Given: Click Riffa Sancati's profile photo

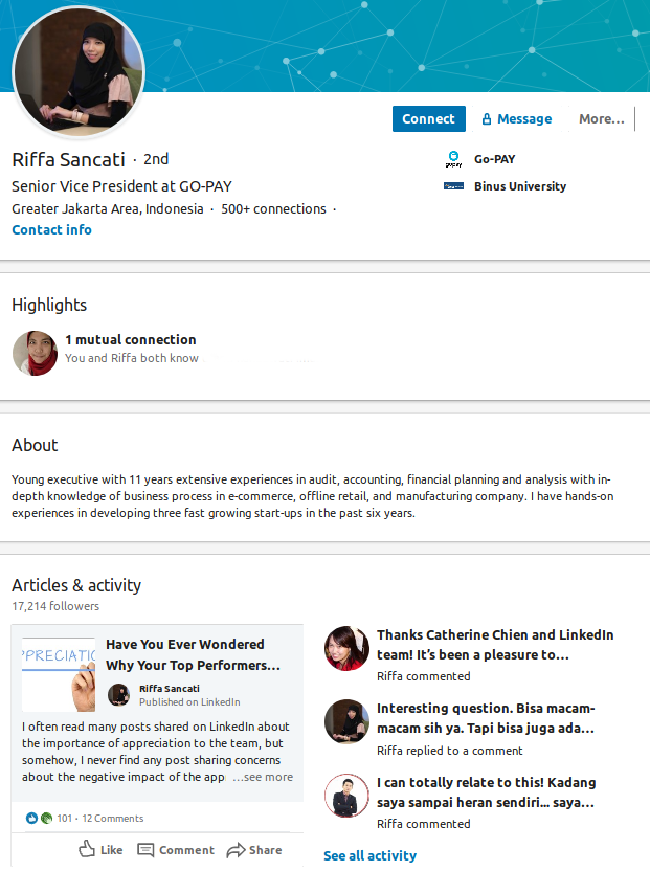Looking at the screenshot, I should pyautogui.click(x=78, y=71).
